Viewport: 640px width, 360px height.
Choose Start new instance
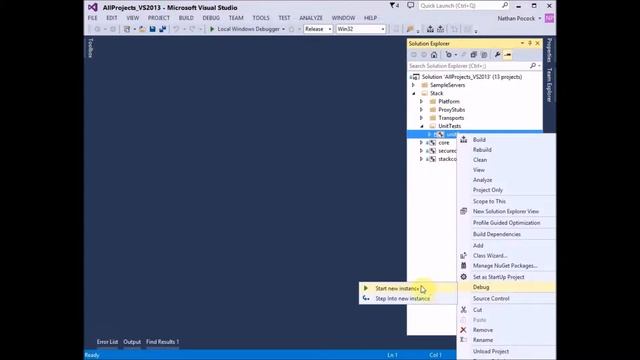click(x=408, y=288)
